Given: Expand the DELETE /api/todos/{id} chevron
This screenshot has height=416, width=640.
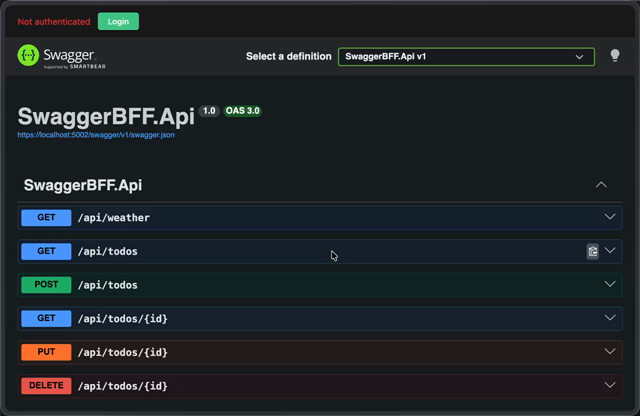Looking at the screenshot, I should pyautogui.click(x=610, y=385).
